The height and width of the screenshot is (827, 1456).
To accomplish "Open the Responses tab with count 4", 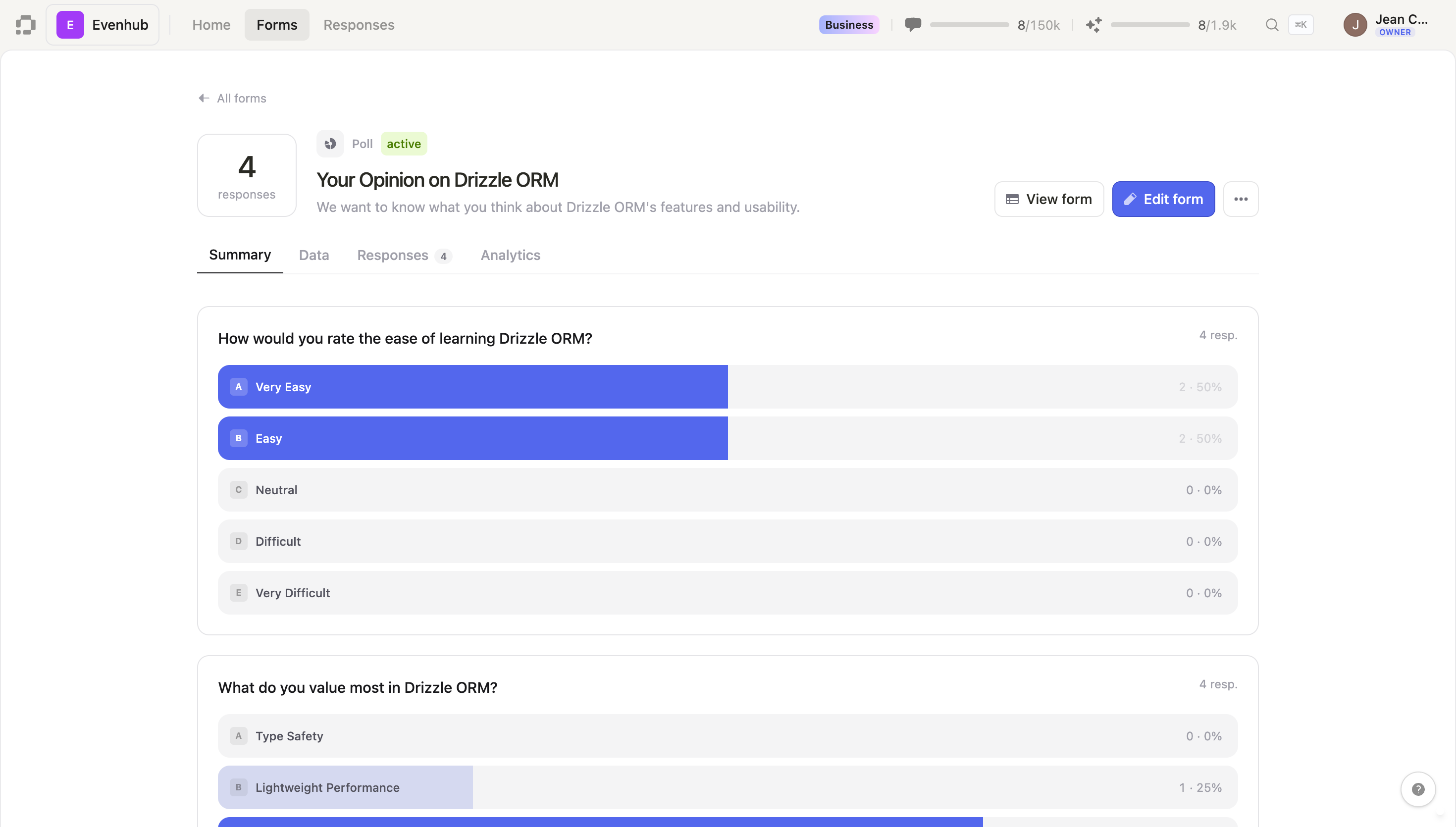I will [x=404, y=255].
